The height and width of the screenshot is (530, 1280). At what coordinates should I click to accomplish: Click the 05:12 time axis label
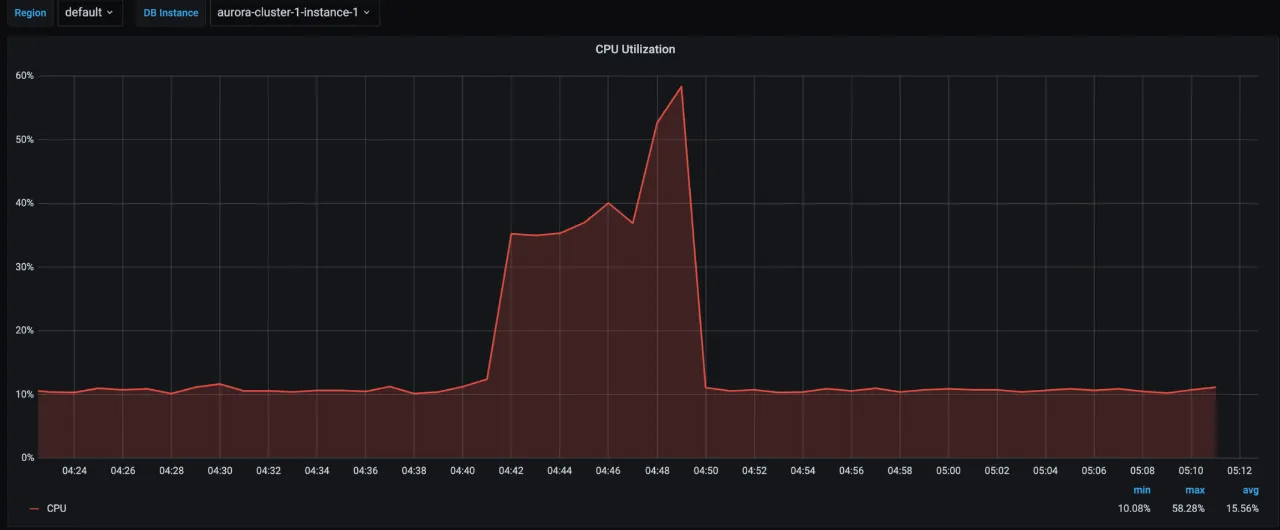click(1240, 471)
